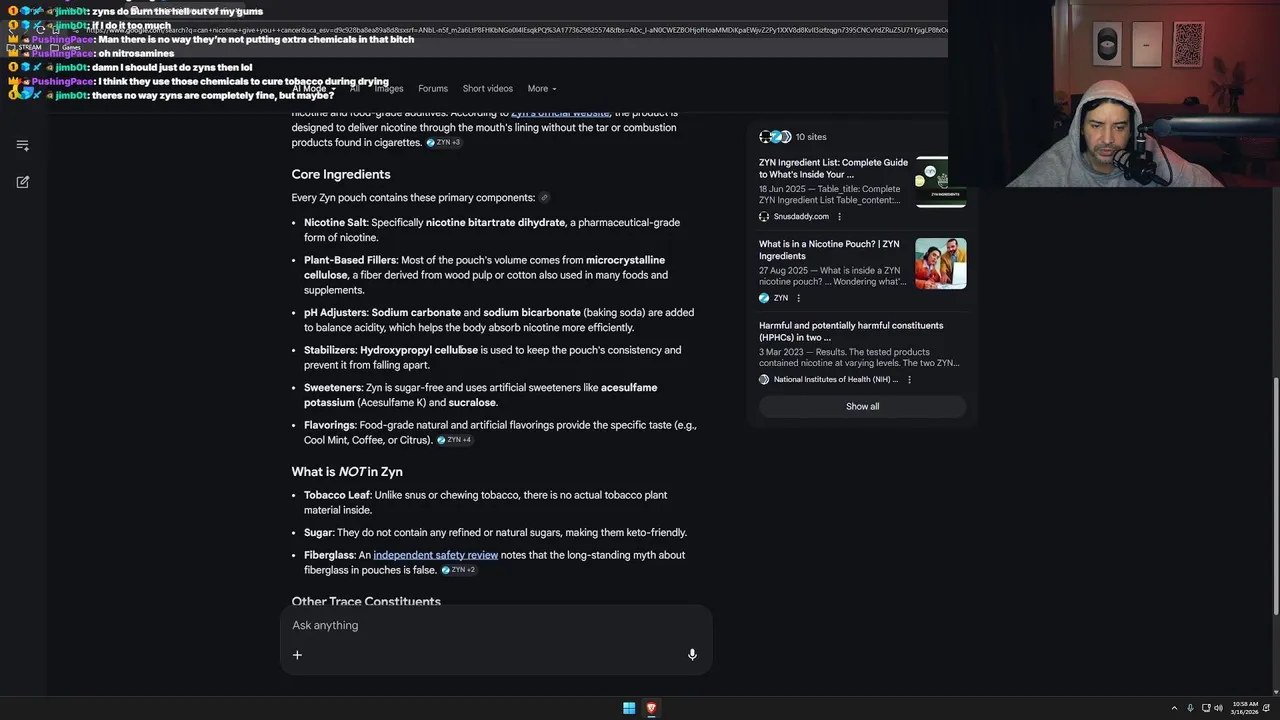Click the Flavorings bullet label
The height and width of the screenshot is (720, 1280).
[329, 425]
